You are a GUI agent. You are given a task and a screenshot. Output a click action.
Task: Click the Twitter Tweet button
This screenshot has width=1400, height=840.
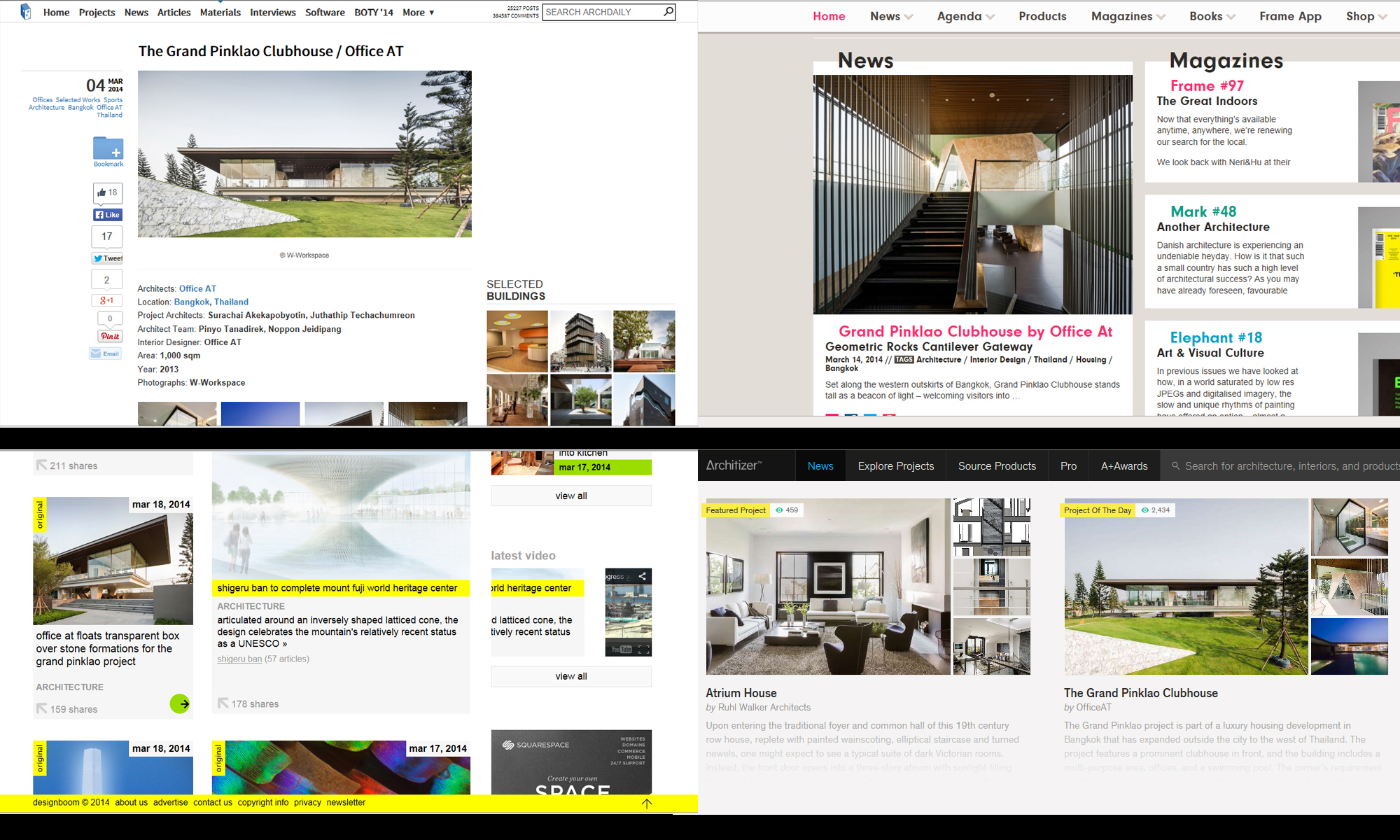pos(107,258)
